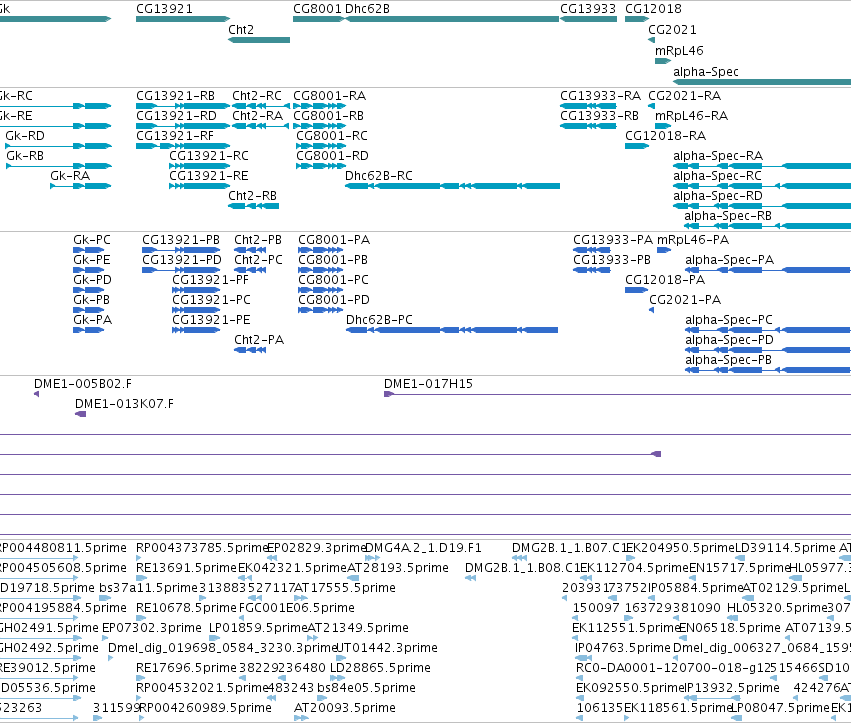Click the CG2021-PA protein label

coord(685,300)
